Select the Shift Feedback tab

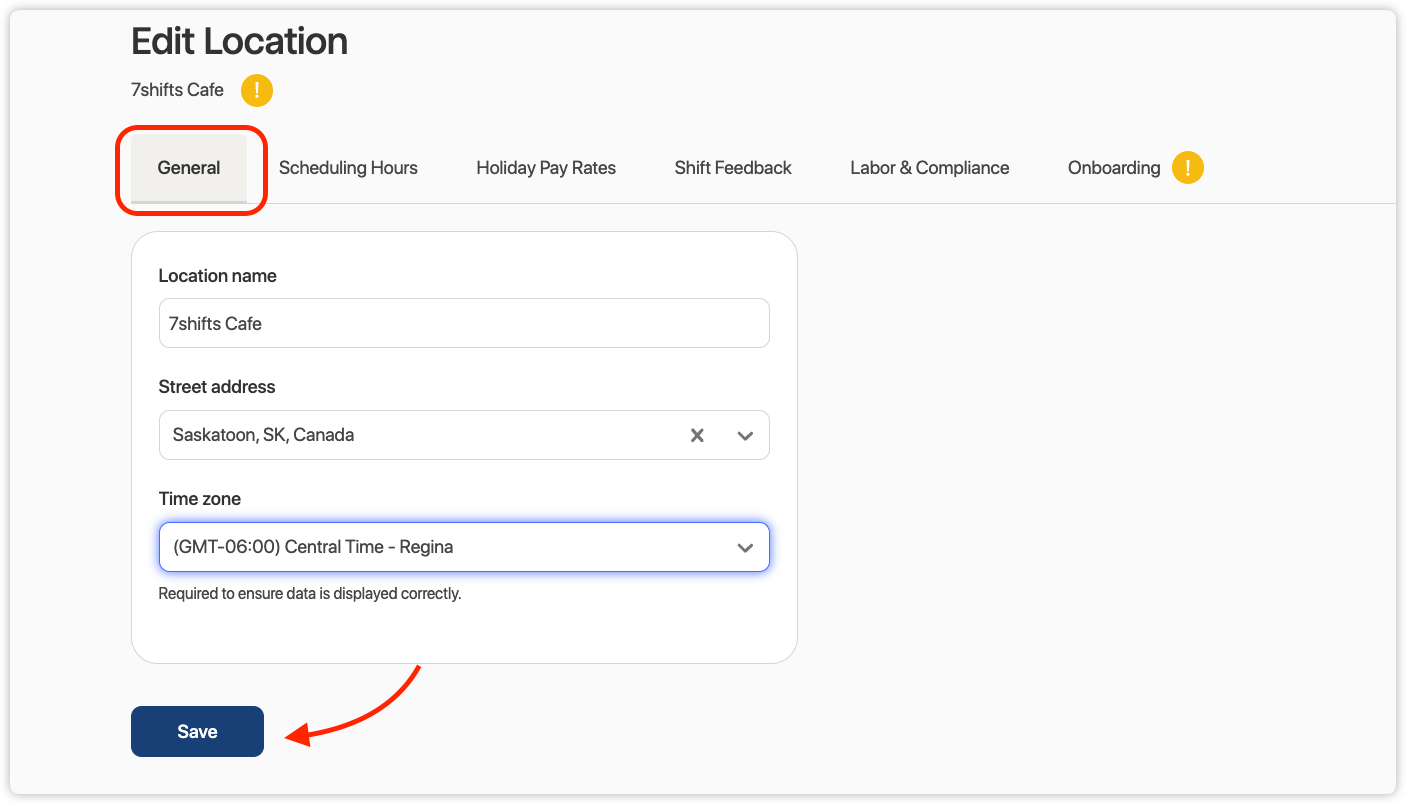point(732,167)
